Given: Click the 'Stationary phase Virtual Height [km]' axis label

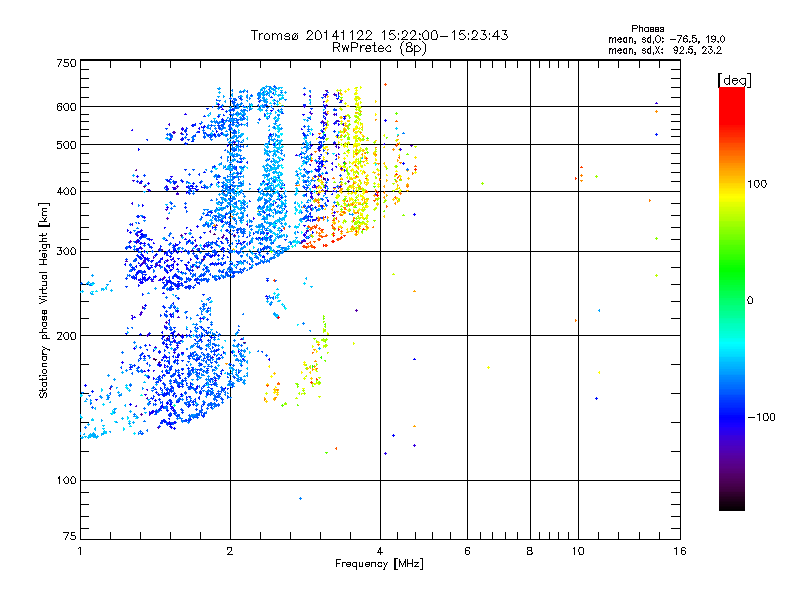Looking at the screenshot, I should coord(43,301).
